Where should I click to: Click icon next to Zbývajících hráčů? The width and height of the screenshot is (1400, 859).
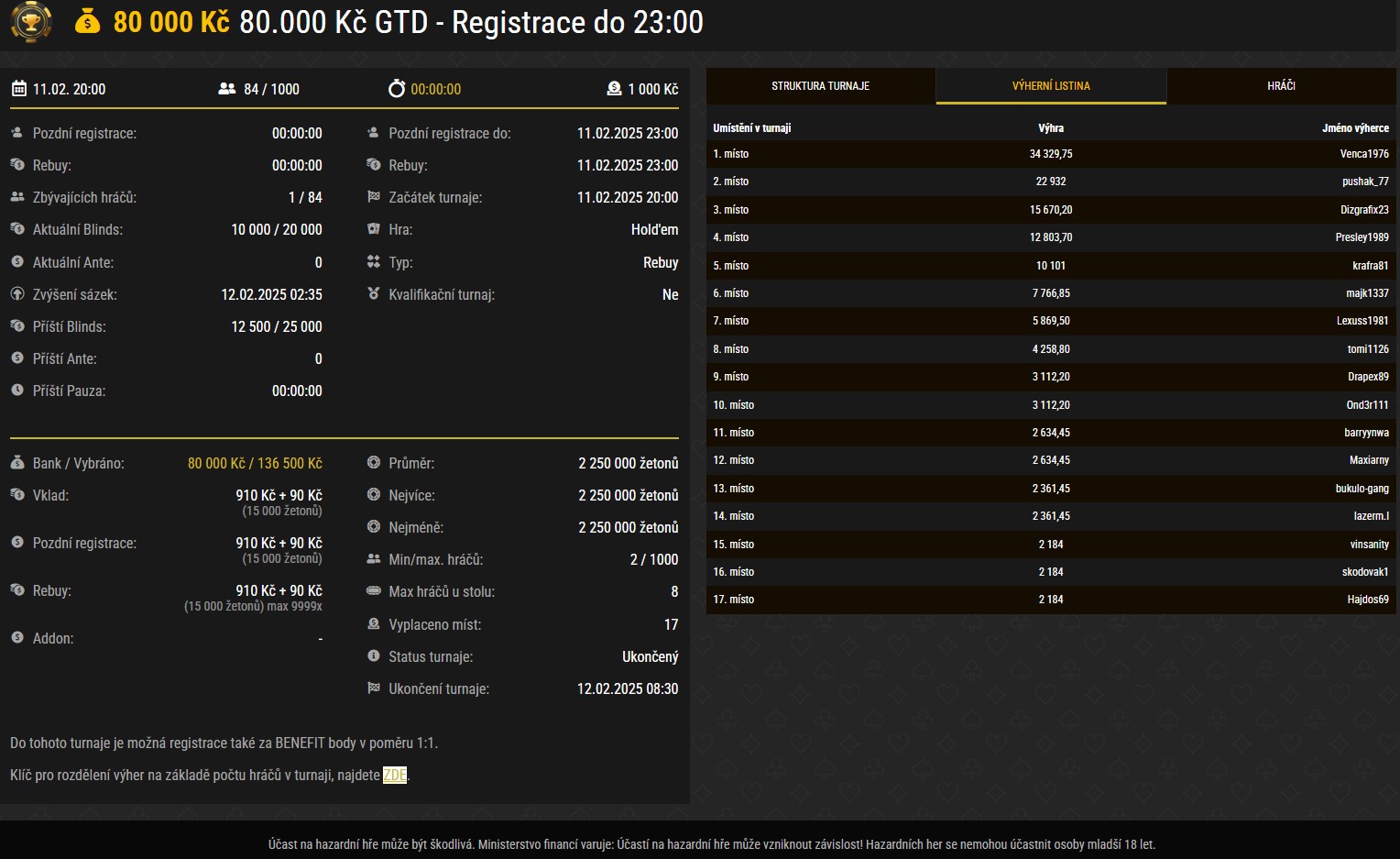click(x=17, y=197)
